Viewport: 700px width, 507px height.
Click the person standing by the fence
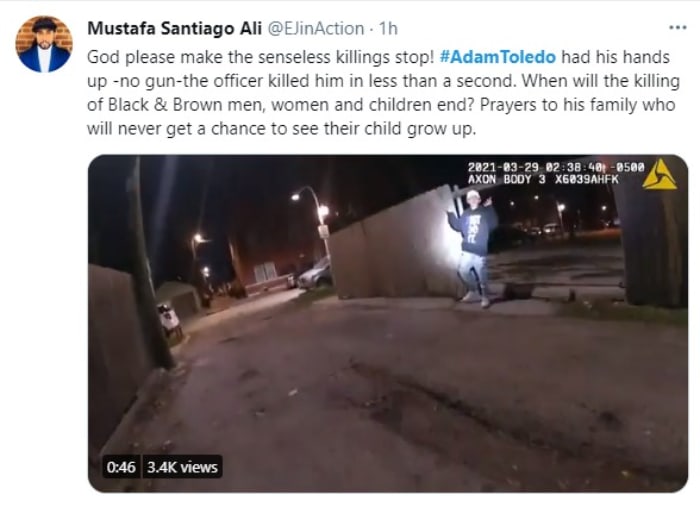[x=474, y=248]
